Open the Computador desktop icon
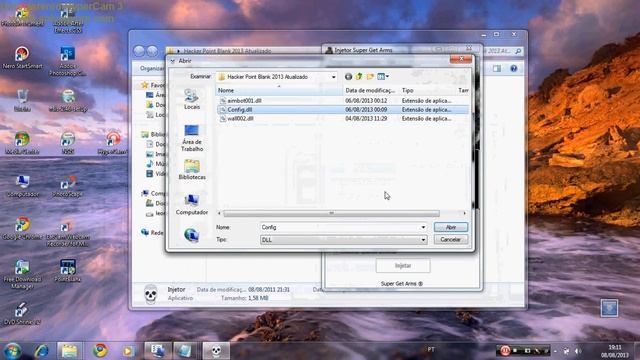The width and height of the screenshot is (640, 360). (x=22, y=186)
